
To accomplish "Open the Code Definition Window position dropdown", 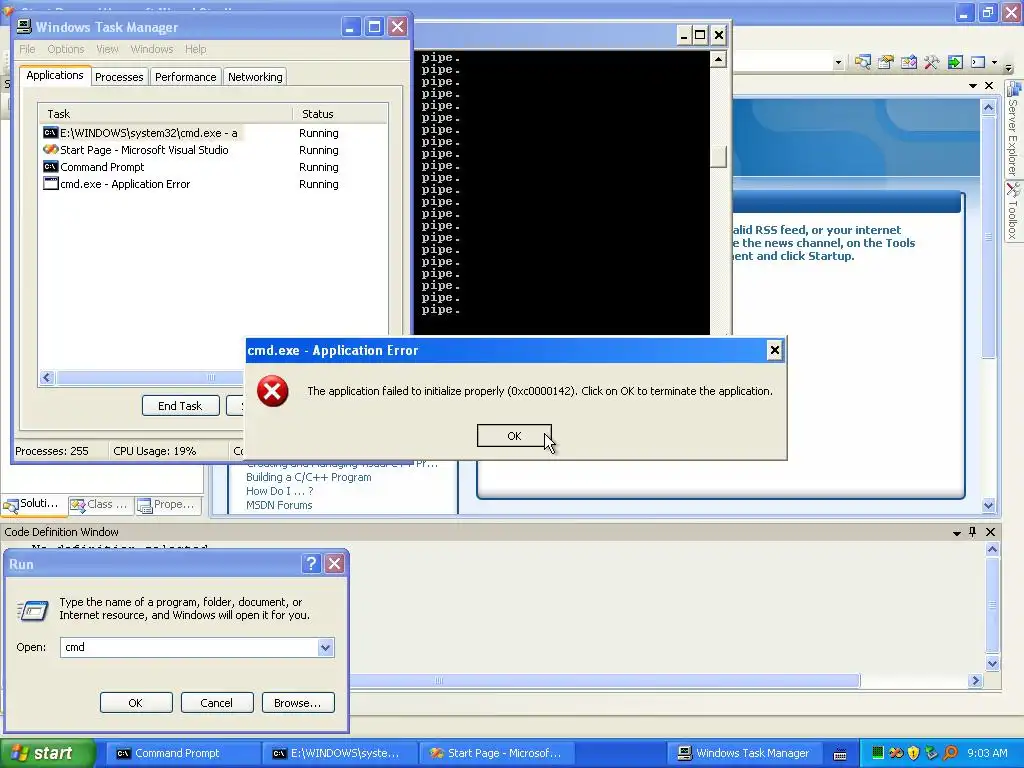I will (x=957, y=533).
